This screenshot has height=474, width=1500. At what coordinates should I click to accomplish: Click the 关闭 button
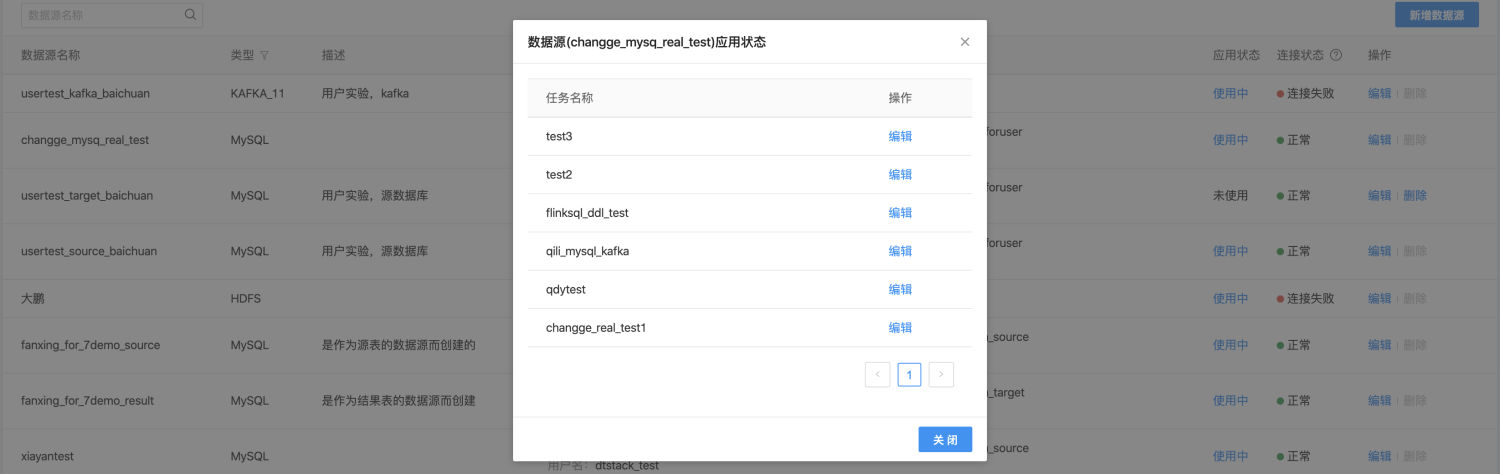click(945, 440)
